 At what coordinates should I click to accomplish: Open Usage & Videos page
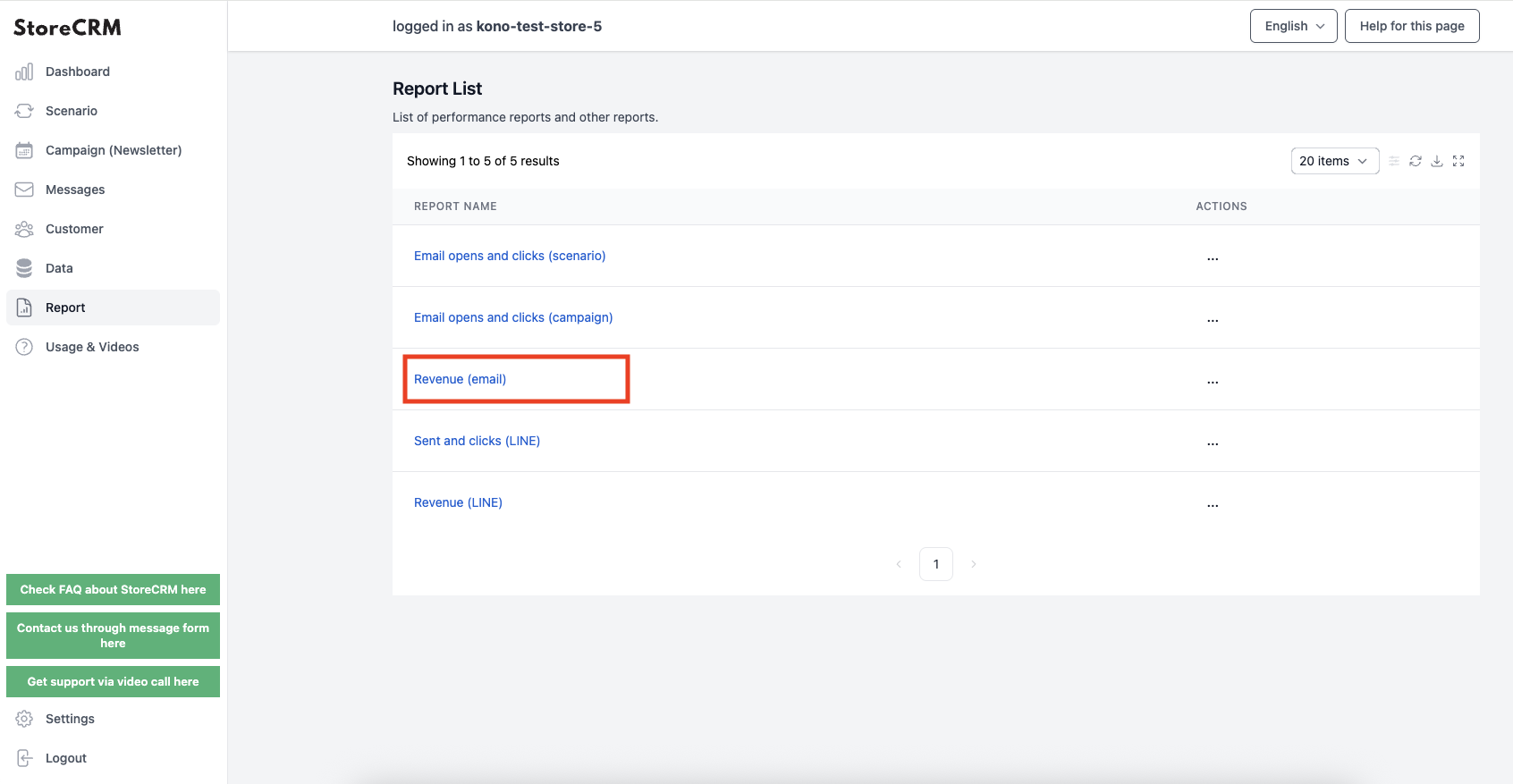coord(113,347)
